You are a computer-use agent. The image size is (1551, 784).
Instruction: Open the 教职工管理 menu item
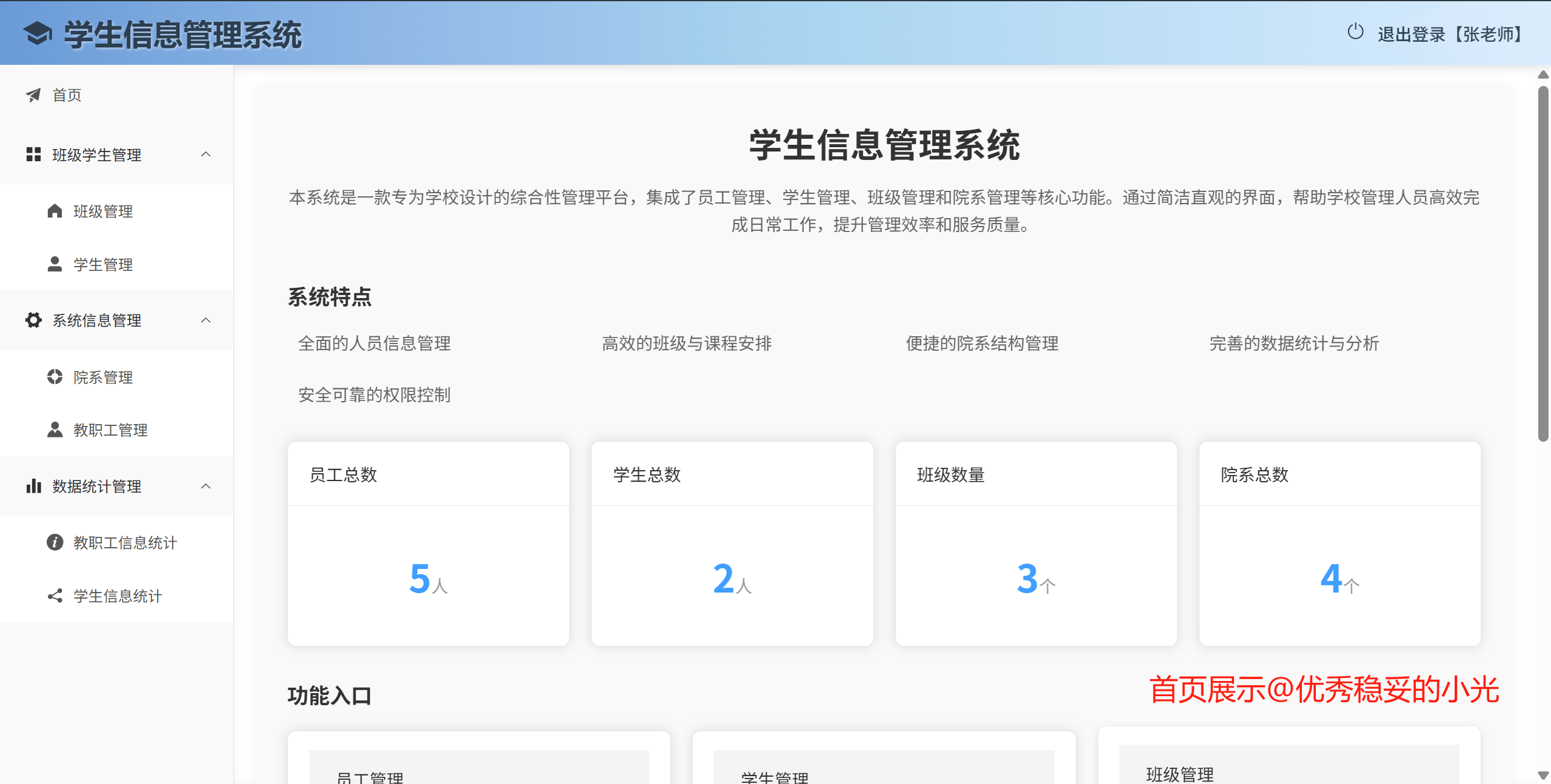coord(110,430)
